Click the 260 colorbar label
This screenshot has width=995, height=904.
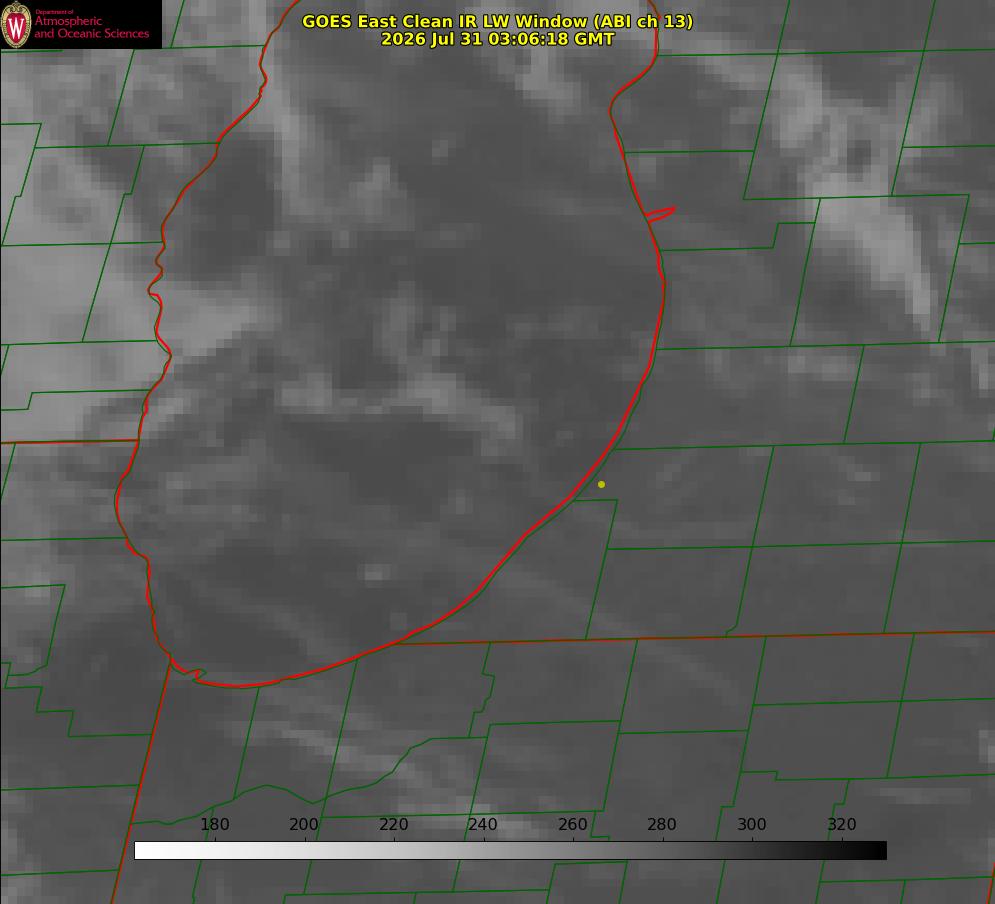tap(572, 824)
